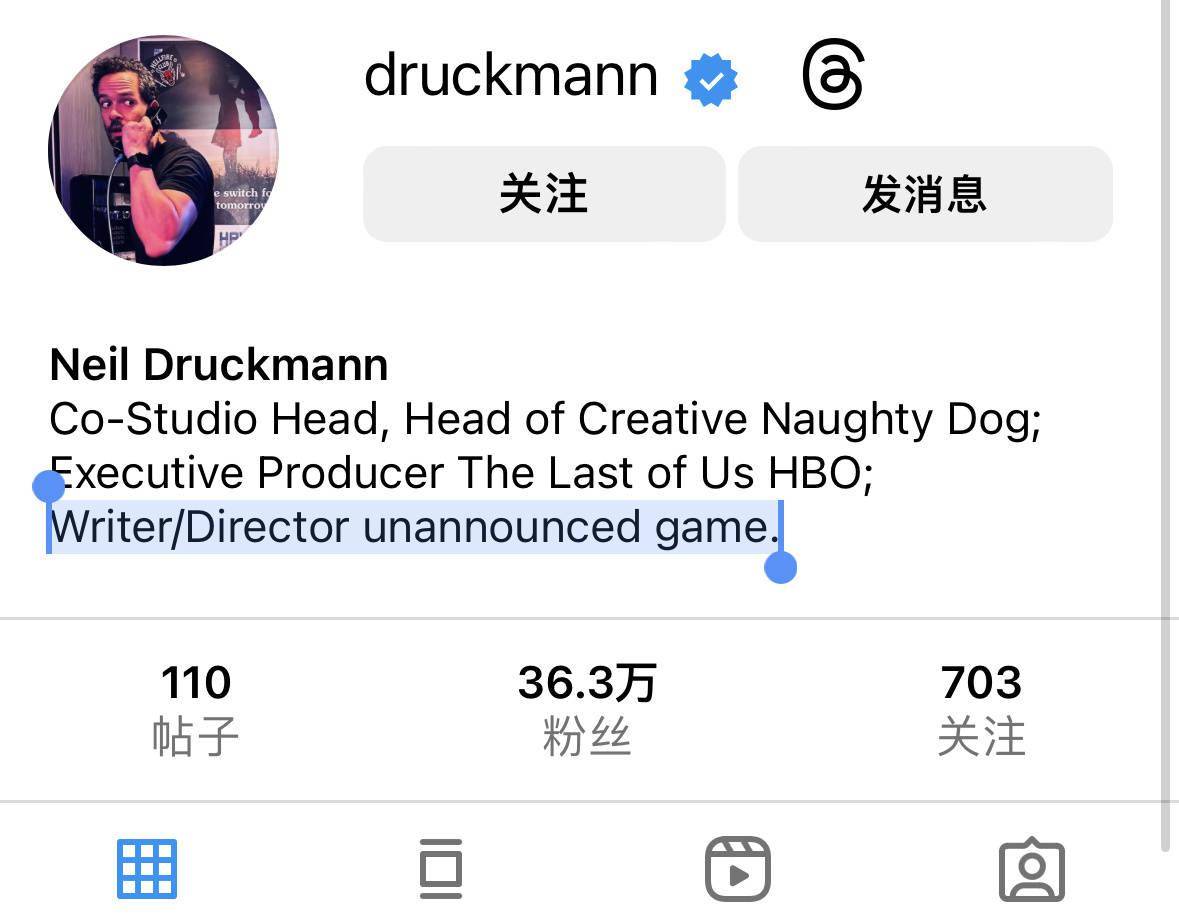Click the Neil Druckmann display name
1179x920 pixels.
coord(219,365)
